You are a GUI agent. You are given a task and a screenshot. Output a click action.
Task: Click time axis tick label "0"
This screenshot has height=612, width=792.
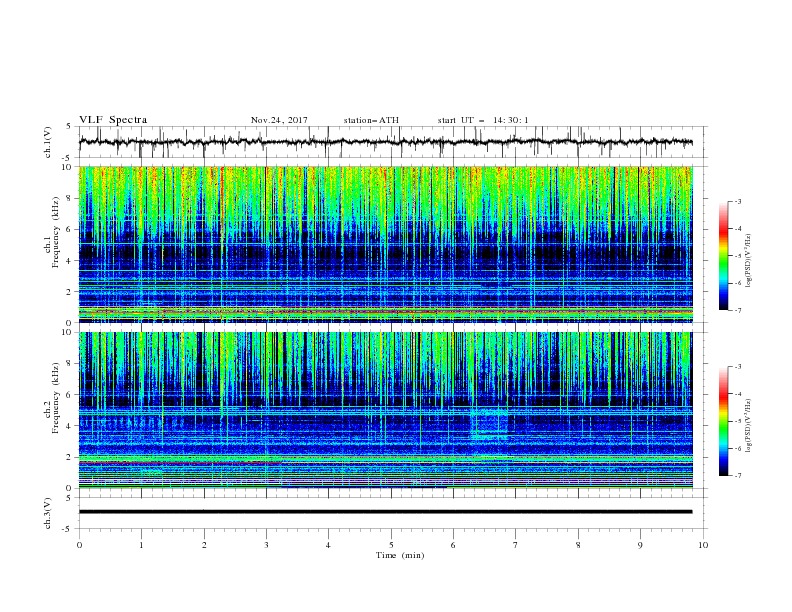click(x=79, y=545)
